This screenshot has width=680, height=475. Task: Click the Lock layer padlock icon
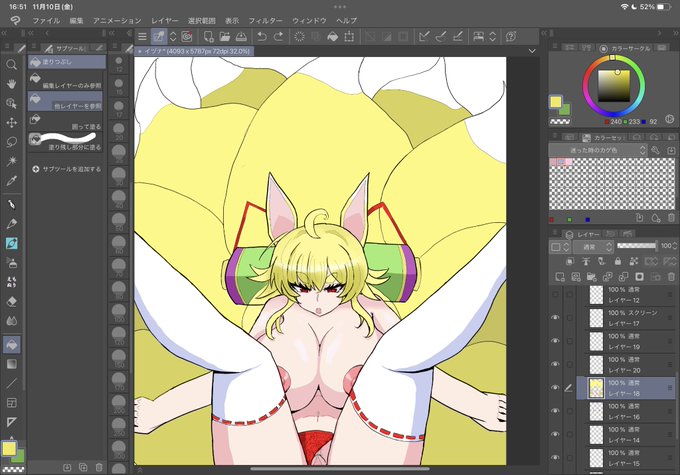[618, 261]
